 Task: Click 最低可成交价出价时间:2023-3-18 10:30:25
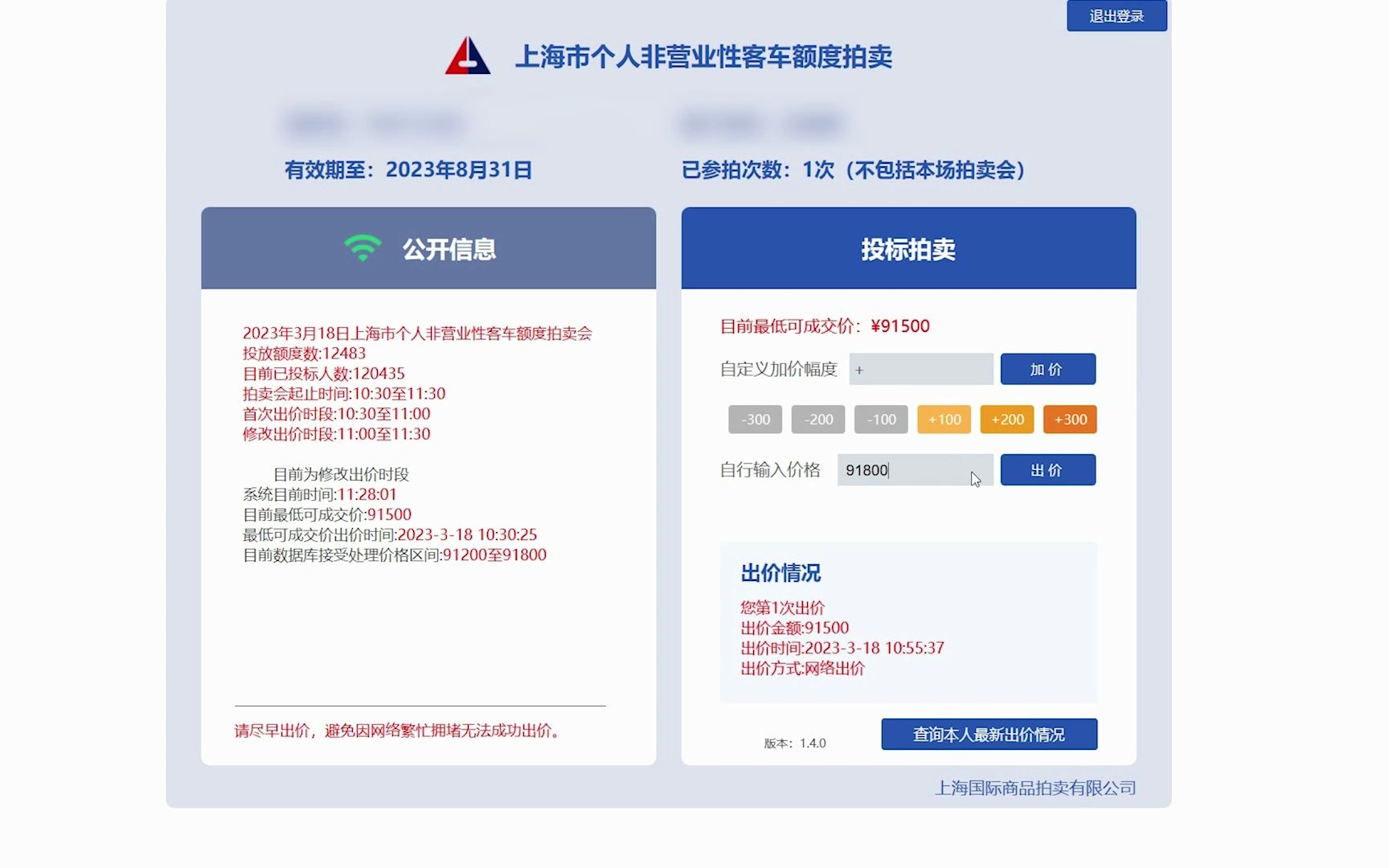[x=390, y=534]
